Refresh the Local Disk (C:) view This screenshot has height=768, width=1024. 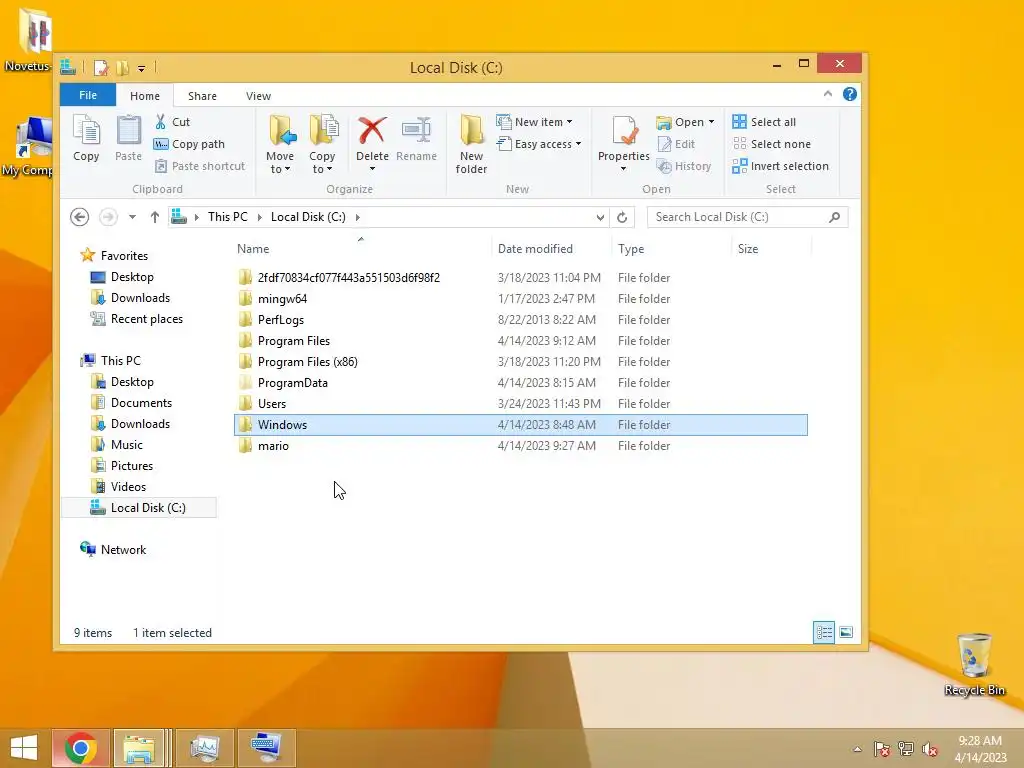tap(622, 217)
